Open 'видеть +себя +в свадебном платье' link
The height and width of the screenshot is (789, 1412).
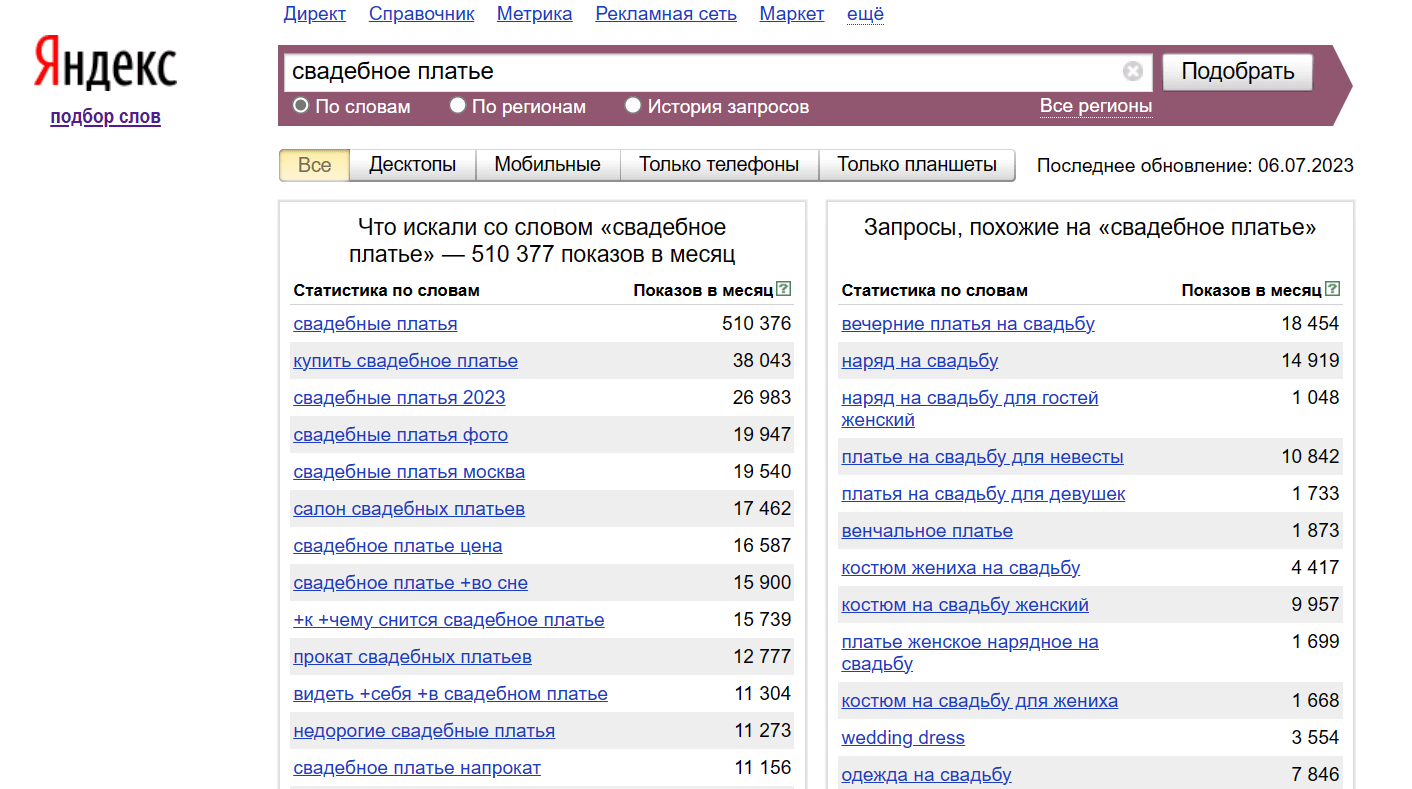point(450,694)
